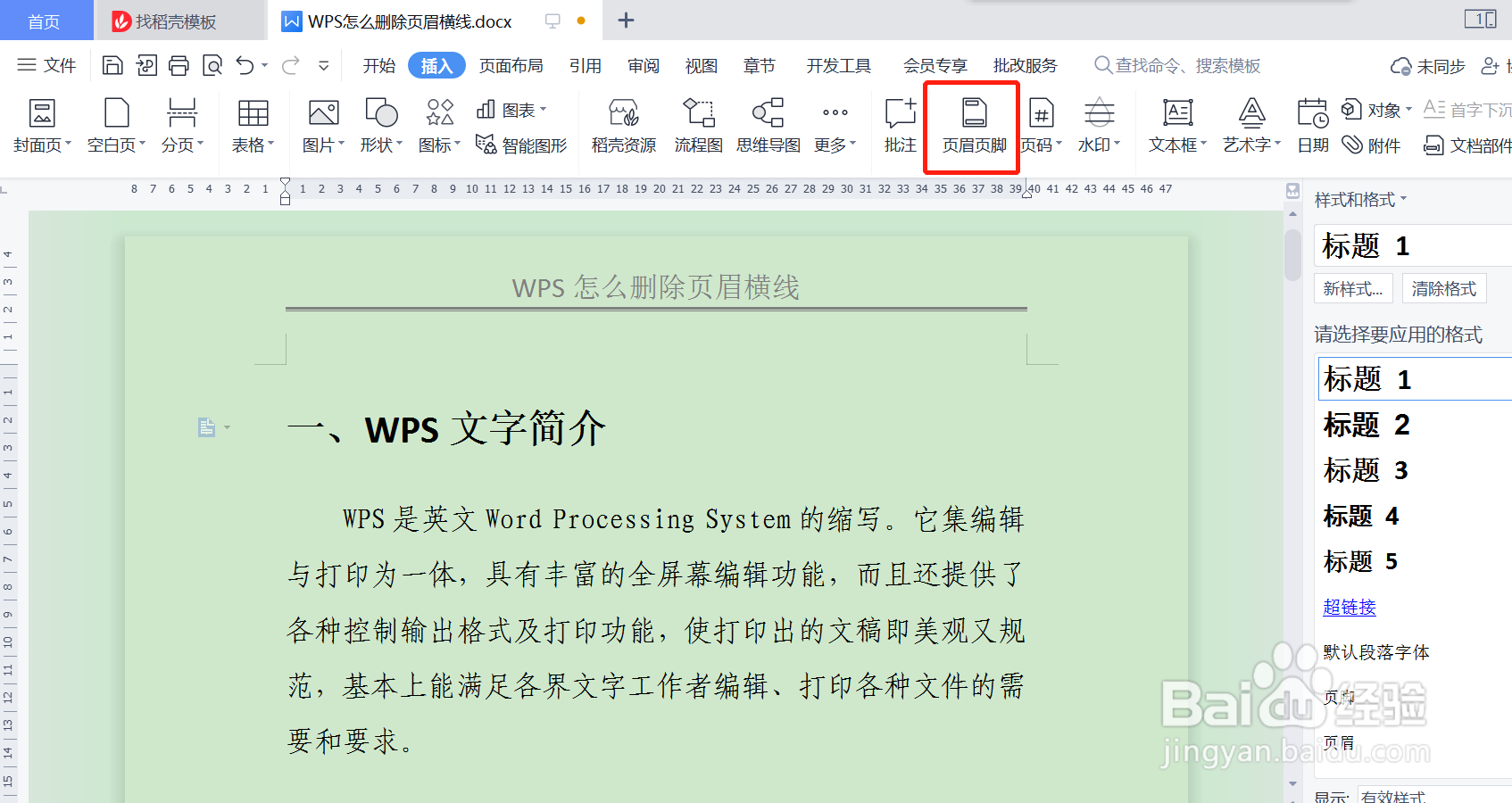Screen dimensions: 1512x803
Task: Click the Export to PDF icon
Action: tap(145, 65)
